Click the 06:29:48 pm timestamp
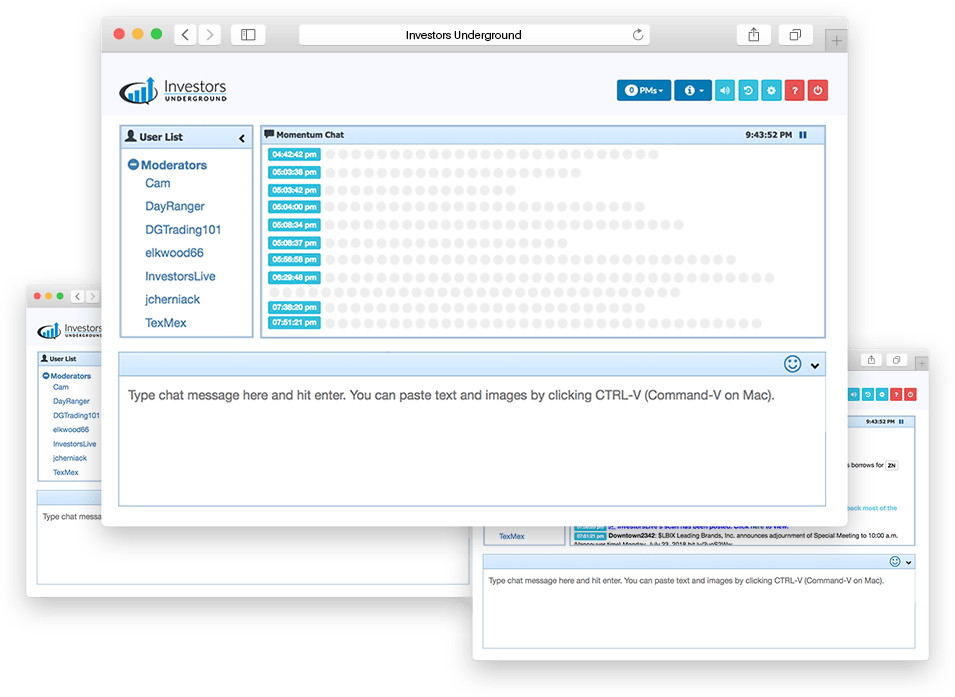The width and height of the screenshot is (955, 697). (294, 277)
